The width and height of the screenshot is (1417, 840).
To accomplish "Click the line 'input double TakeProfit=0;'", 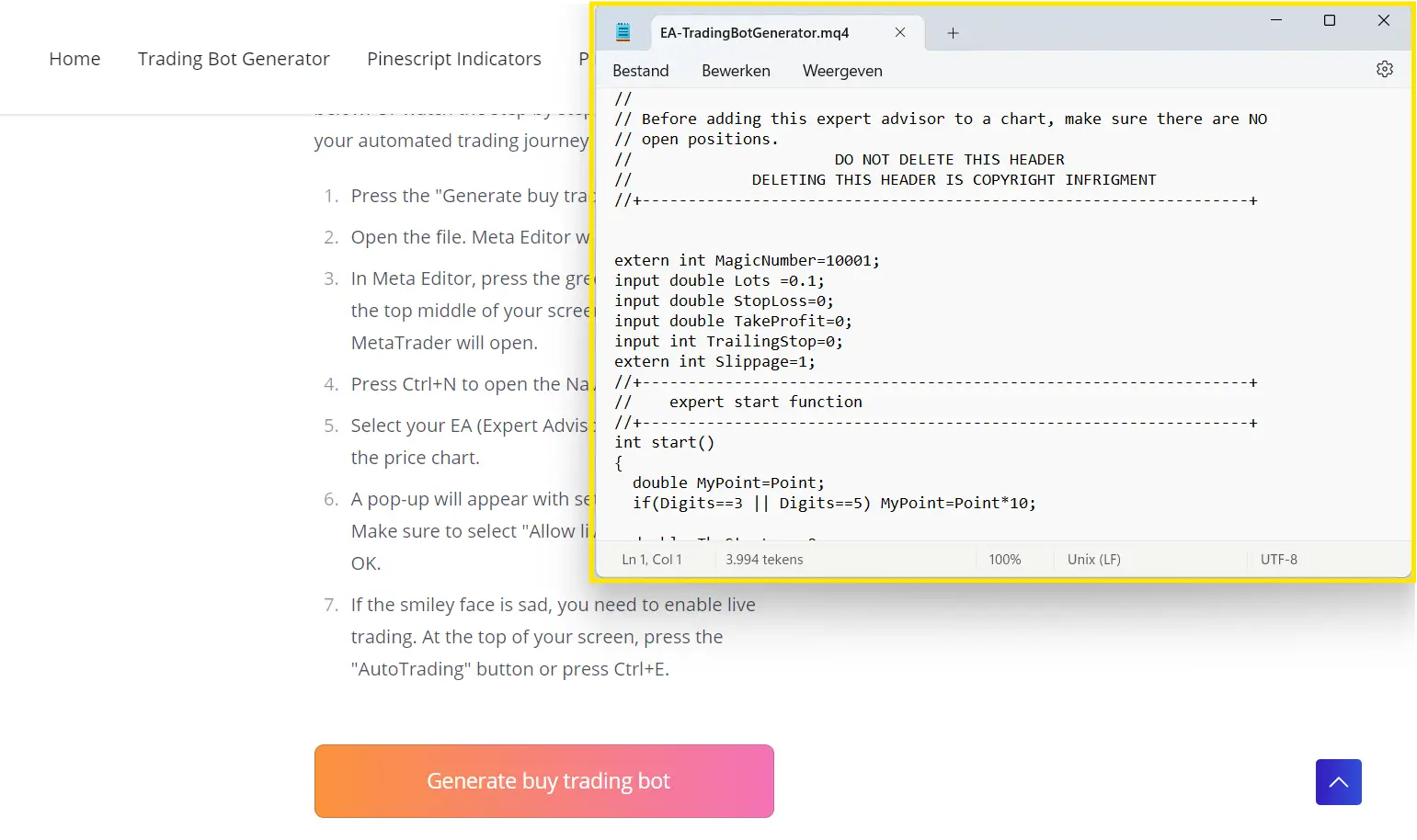I will point(733,322).
